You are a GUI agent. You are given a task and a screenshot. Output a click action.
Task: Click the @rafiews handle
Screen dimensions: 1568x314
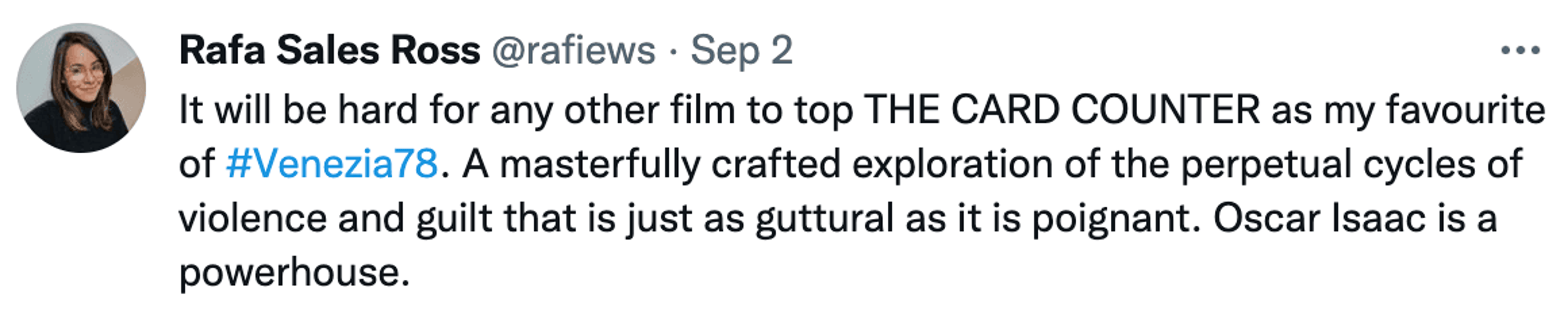573,50
